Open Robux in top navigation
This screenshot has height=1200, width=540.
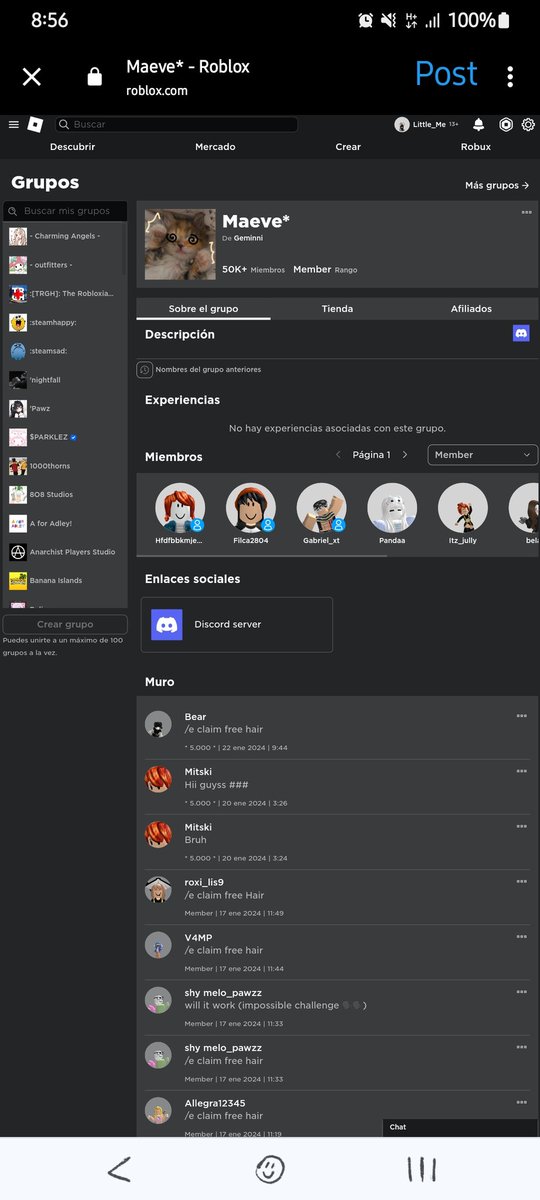(476, 147)
